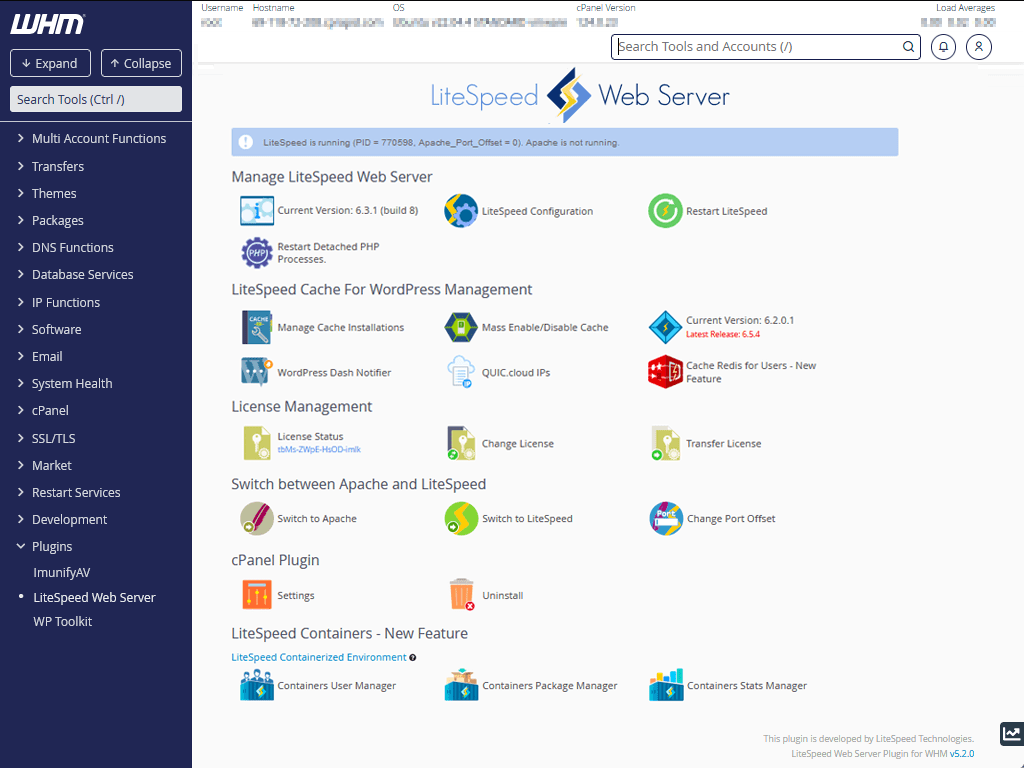Restart Detached PHP Processes
Image resolution: width=1024 pixels, height=768 pixels.
(x=257, y=253)
